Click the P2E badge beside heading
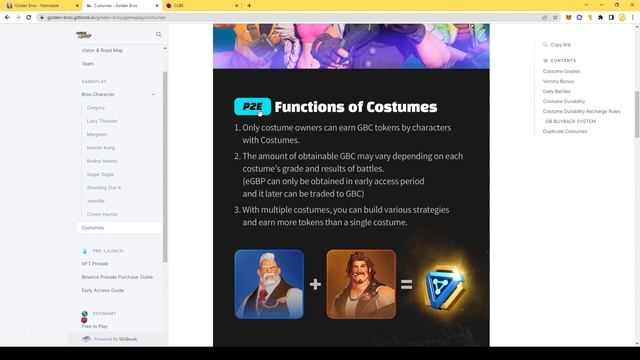This screenshot has height=360, width=640. (x=252, y=107)
